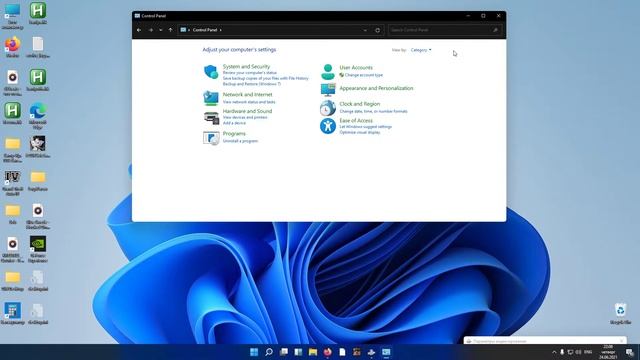Screen dimensions: 640x360
Task: Open Clock and Region icon
Action: [327, 108]
